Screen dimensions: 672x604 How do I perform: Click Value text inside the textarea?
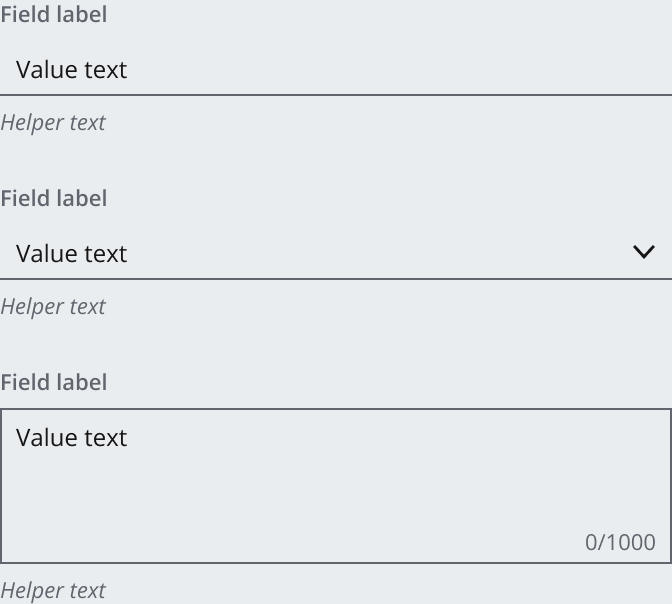point(71,437)
